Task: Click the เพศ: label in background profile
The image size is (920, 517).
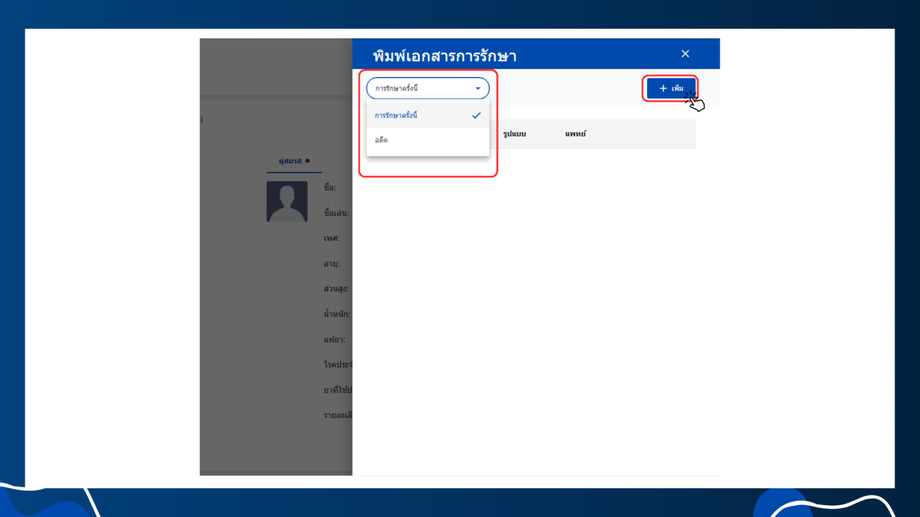Action: point(332,238)
